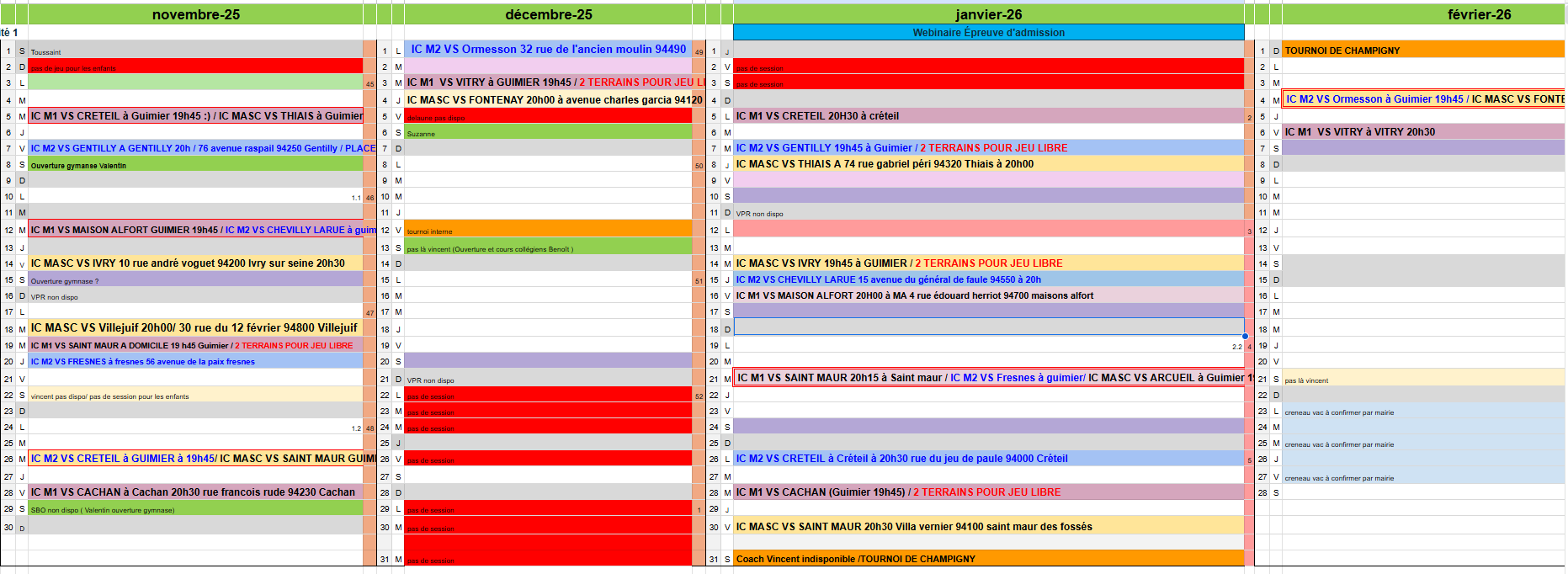
Task: Click the décembre-25 month header
Action: (x=548, y=14)
